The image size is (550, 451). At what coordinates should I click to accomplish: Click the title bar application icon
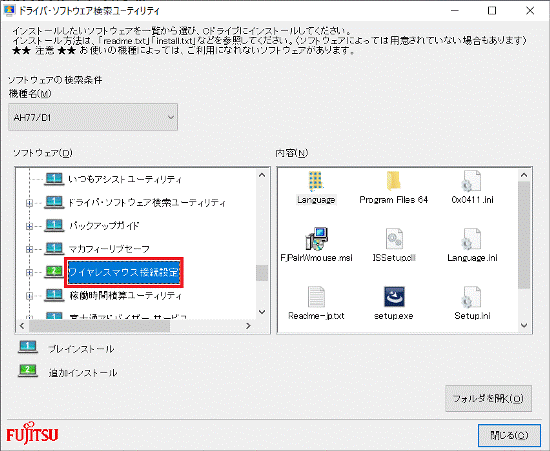click(9, 11)
